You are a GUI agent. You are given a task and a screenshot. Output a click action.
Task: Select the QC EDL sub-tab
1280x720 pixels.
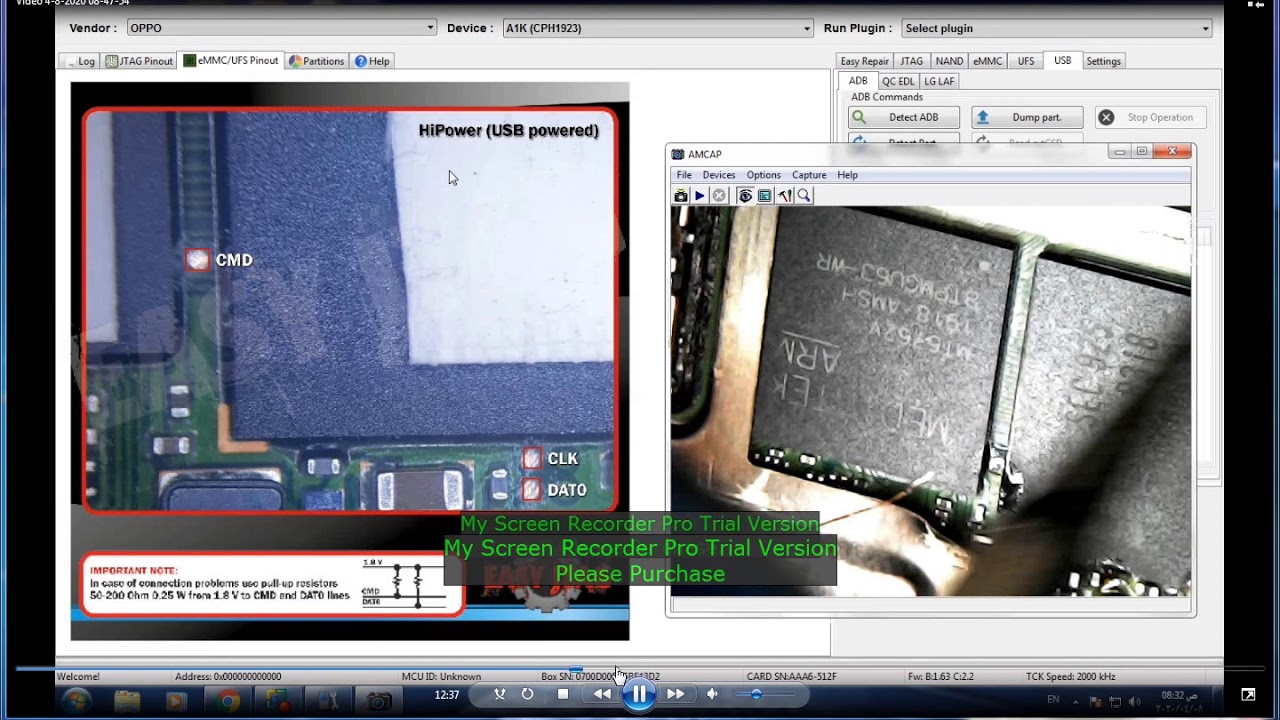[898, 81]
